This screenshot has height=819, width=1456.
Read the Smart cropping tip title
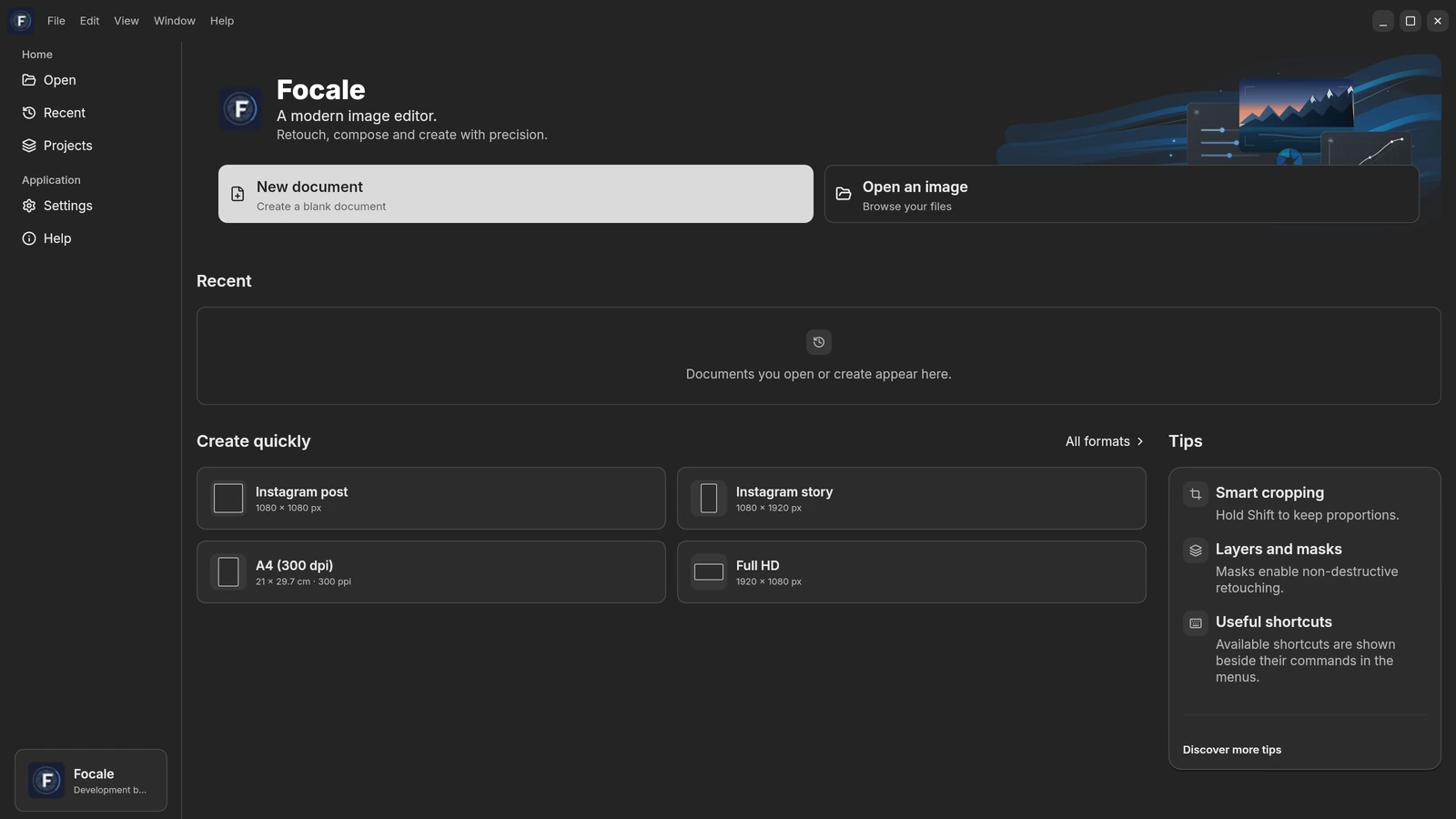click(x=1269, y=493)
